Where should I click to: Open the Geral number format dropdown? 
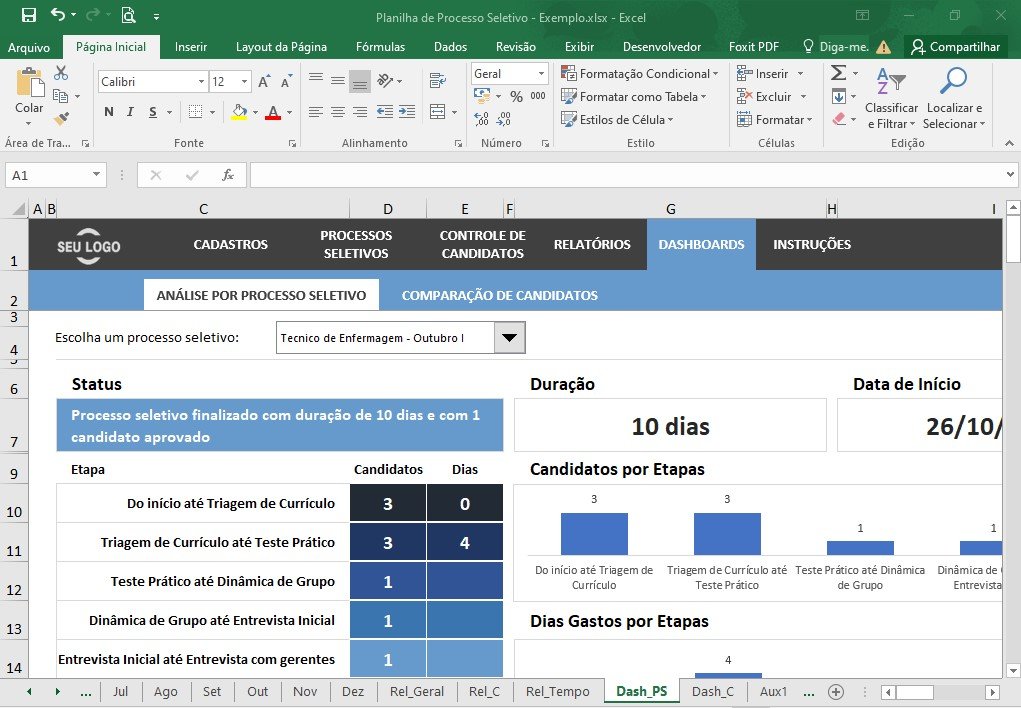pyautogui.click(x=540, y=74)
